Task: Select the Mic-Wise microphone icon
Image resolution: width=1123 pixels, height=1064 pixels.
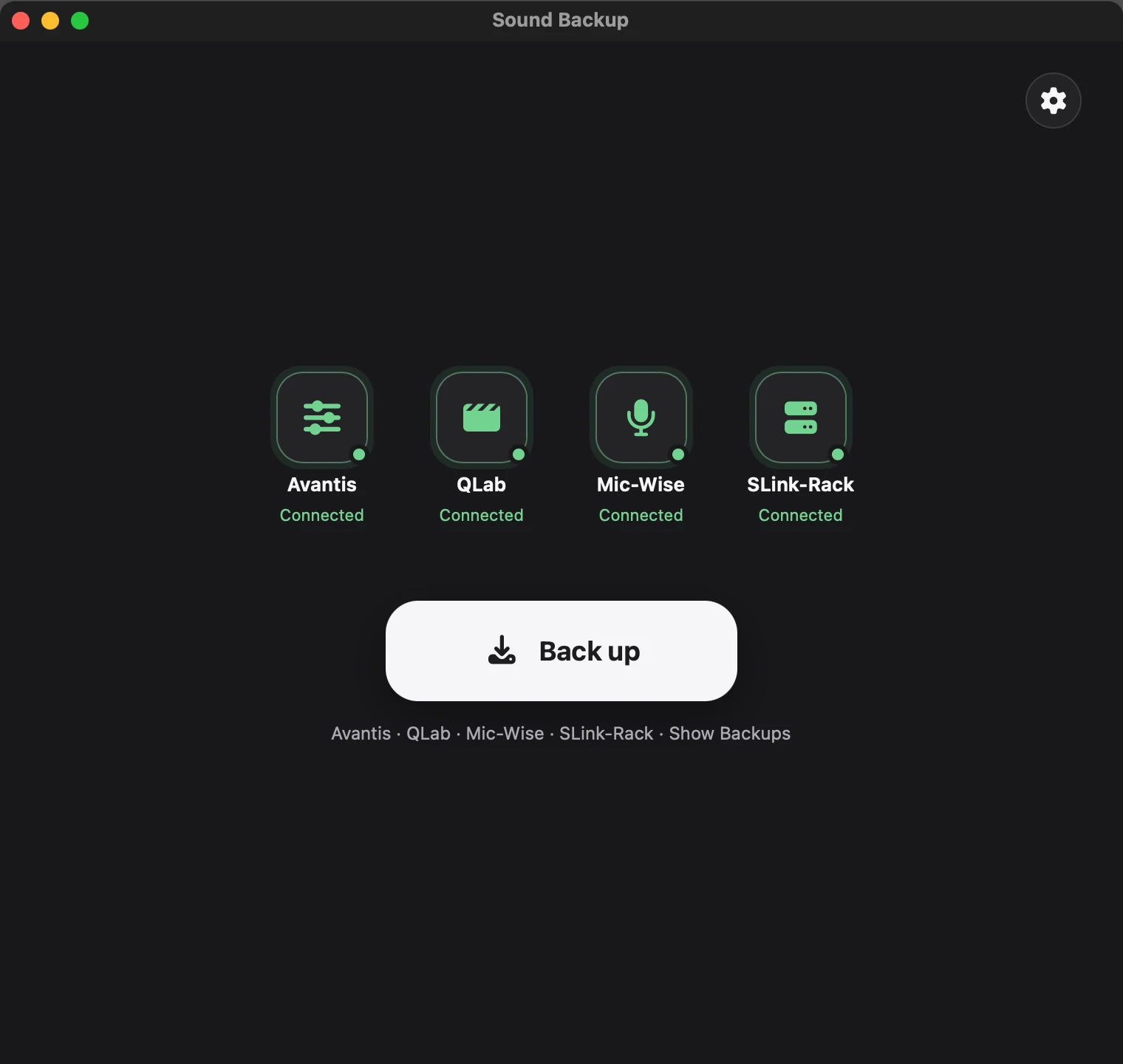Action: (x=641, y=417)
